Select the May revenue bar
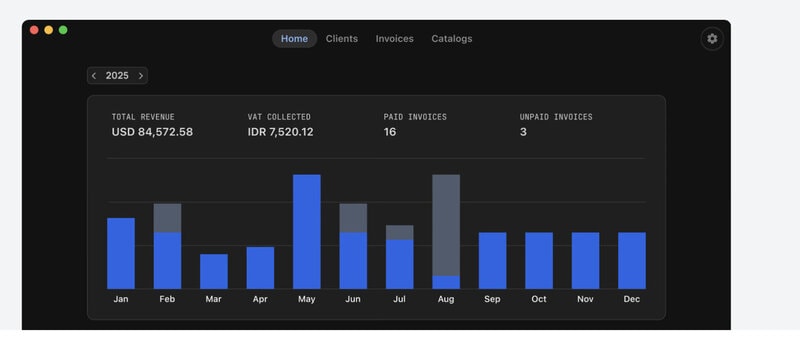 (x=307, y=232)
